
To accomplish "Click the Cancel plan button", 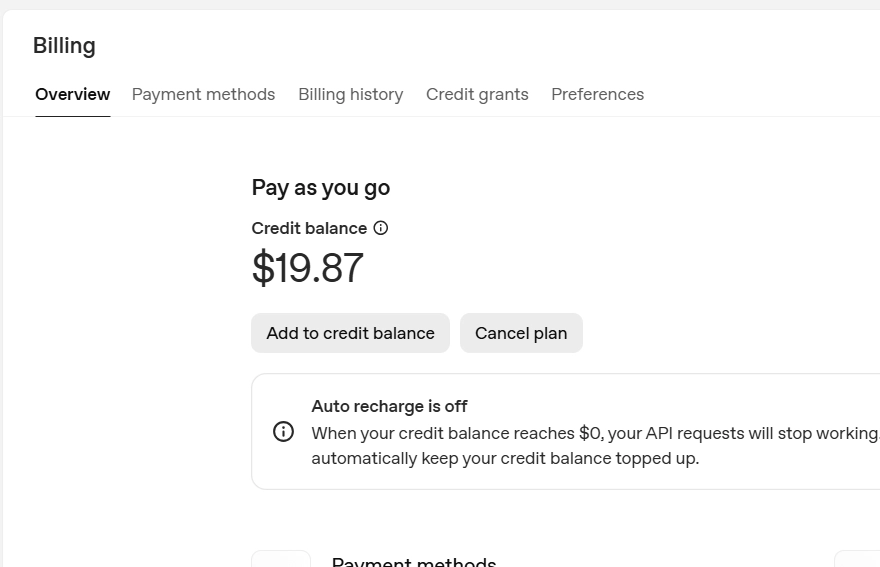I will click(x=521, y=333).
